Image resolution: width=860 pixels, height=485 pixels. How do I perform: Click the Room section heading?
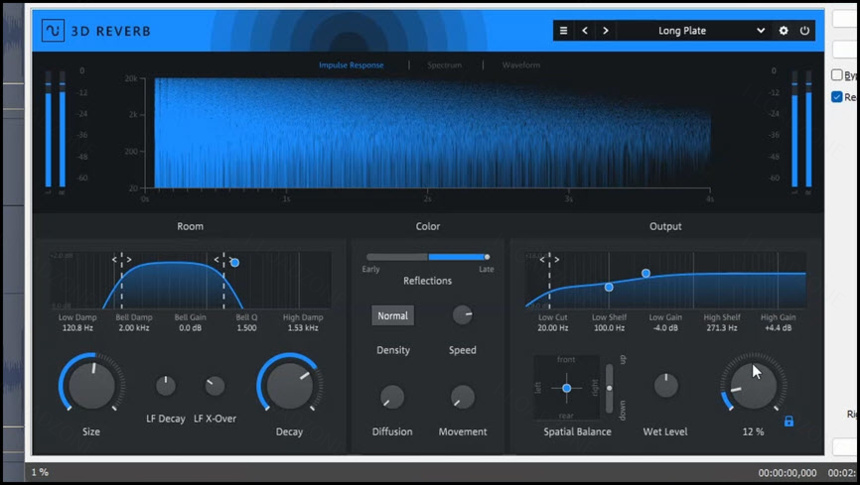click(x=190, y=226)
